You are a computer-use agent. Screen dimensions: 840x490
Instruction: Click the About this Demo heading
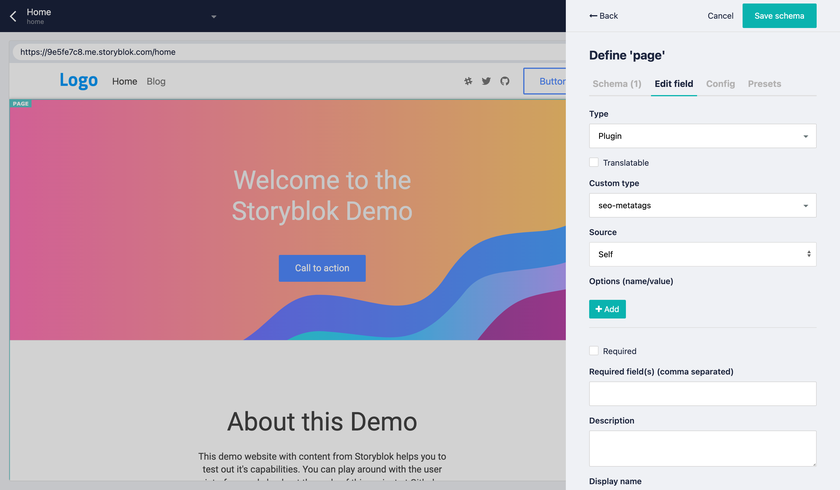pos(322,422)
